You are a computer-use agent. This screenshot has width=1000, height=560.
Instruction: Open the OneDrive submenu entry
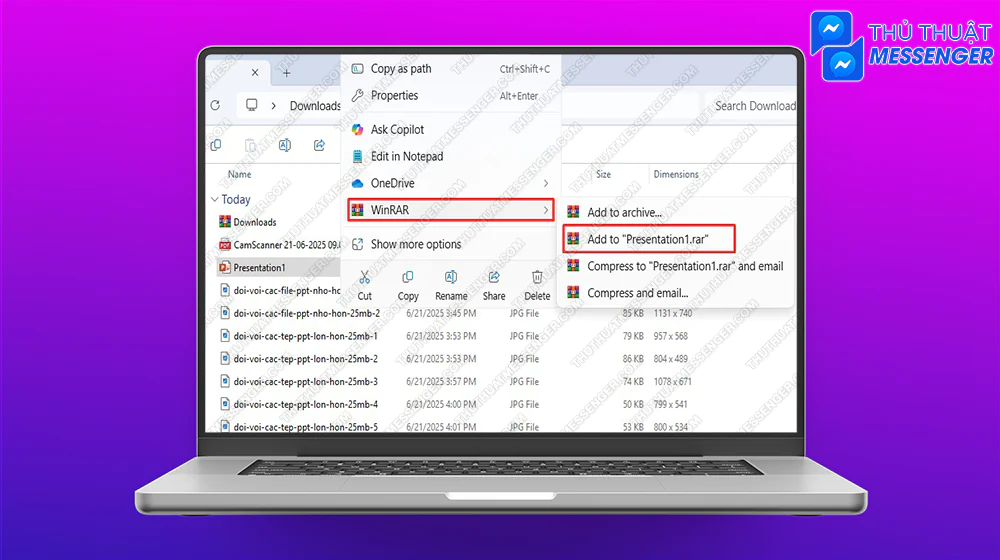coord(451,183)
